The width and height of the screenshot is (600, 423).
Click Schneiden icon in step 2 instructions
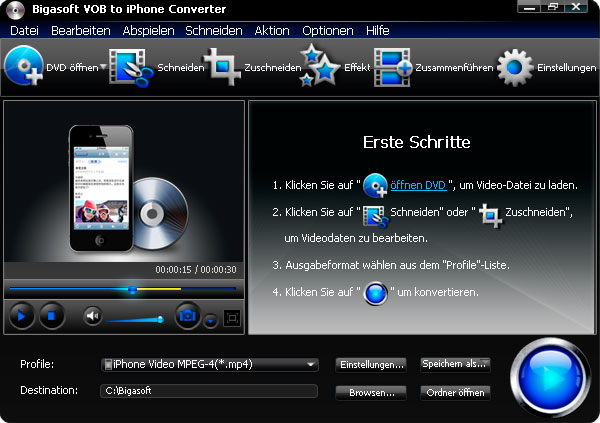click(x=375, y=216)
